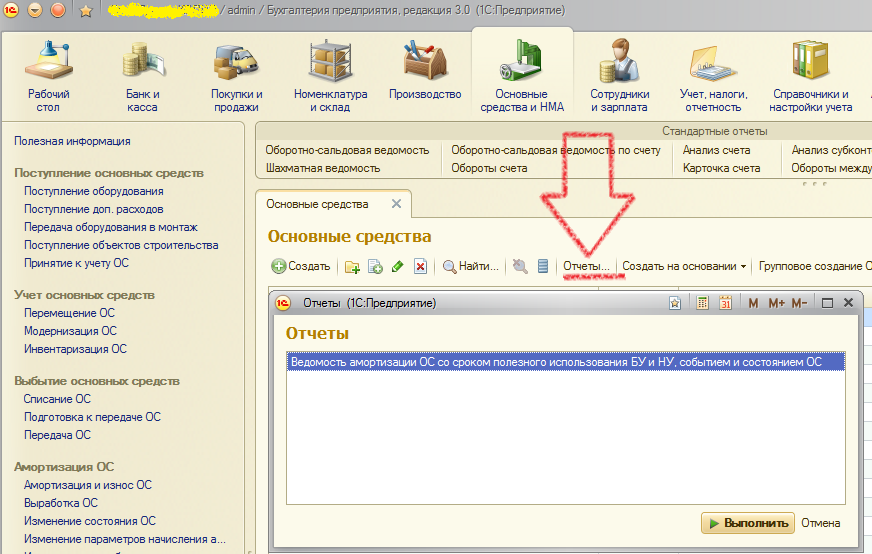The height and width of the screenshot is (554, 872).
Task: Open Оборотно-сальдовая ведомость report
Action: (x=347, y=150)
